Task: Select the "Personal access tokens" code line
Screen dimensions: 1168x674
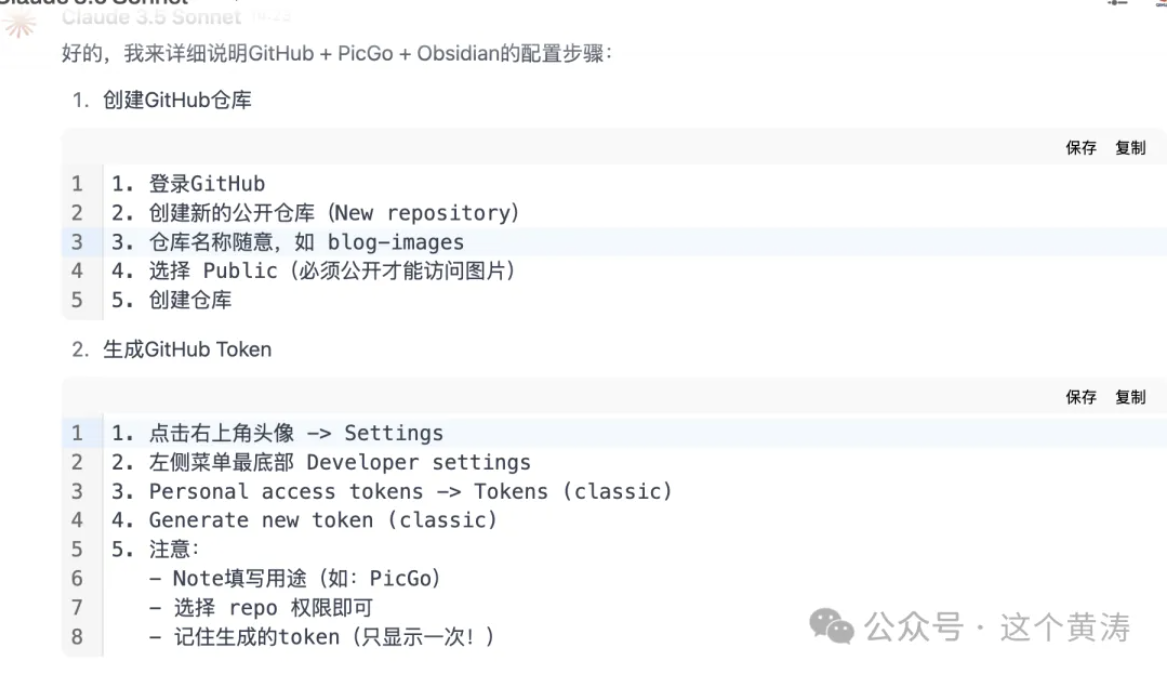Action: [391, 491]
